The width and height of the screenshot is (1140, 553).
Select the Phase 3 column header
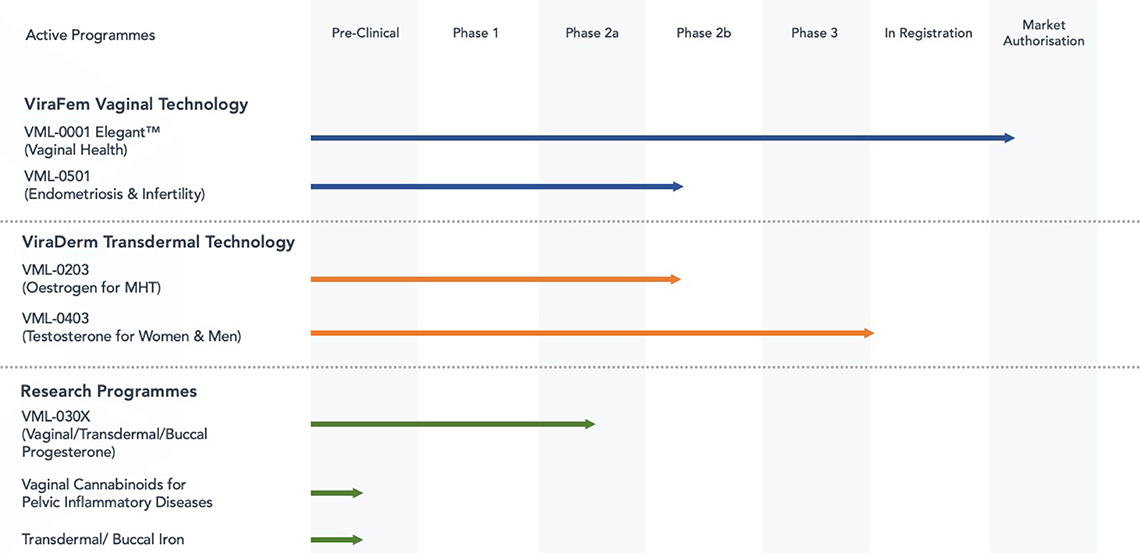(x=814, y=33)
